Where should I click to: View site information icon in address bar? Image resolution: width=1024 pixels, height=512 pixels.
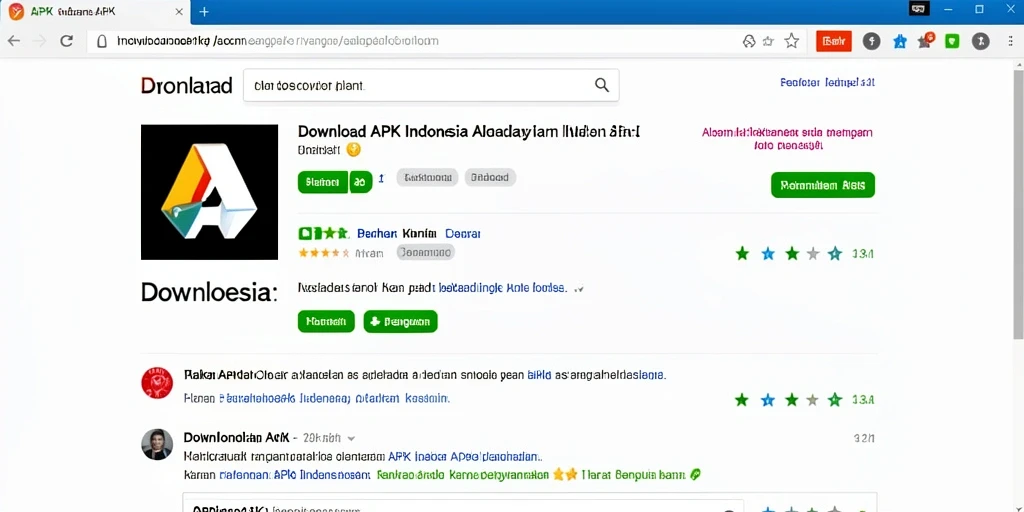[101, 41]
